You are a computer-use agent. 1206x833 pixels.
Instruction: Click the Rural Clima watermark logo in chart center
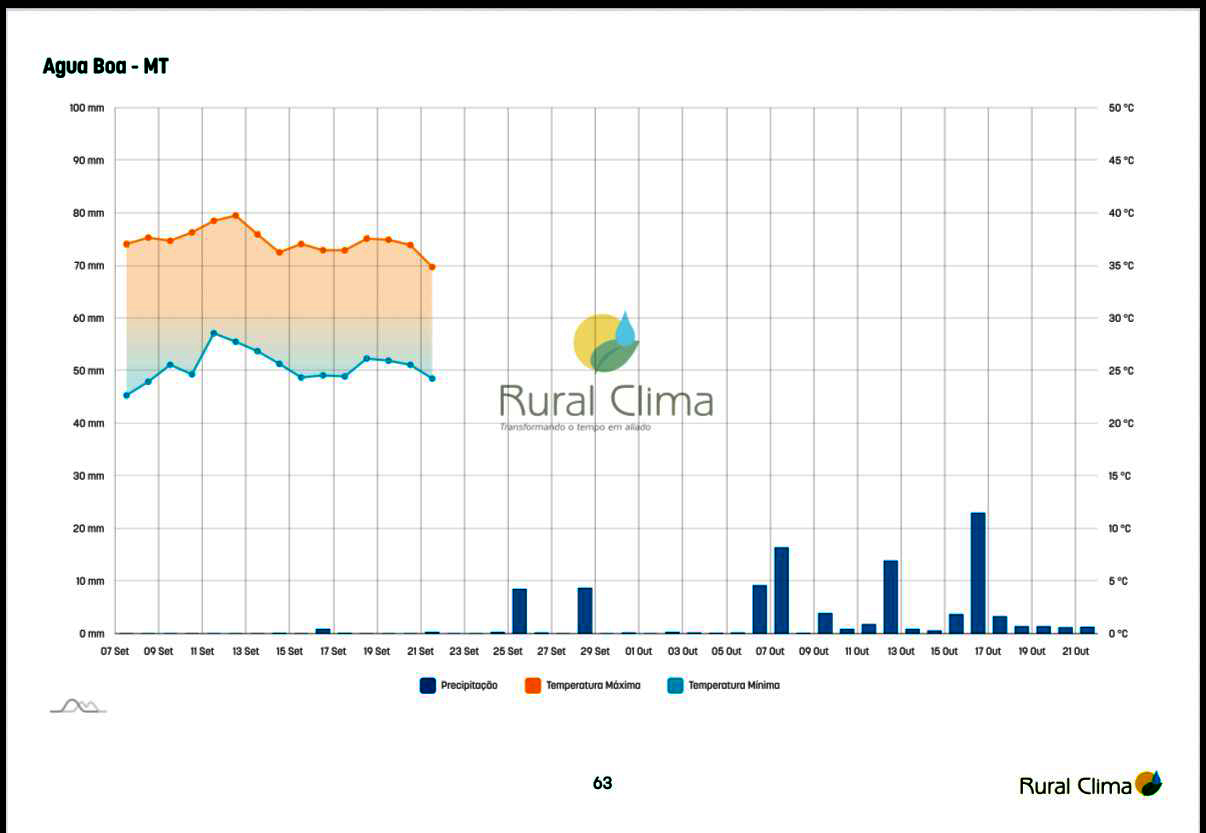coord(606,372)
